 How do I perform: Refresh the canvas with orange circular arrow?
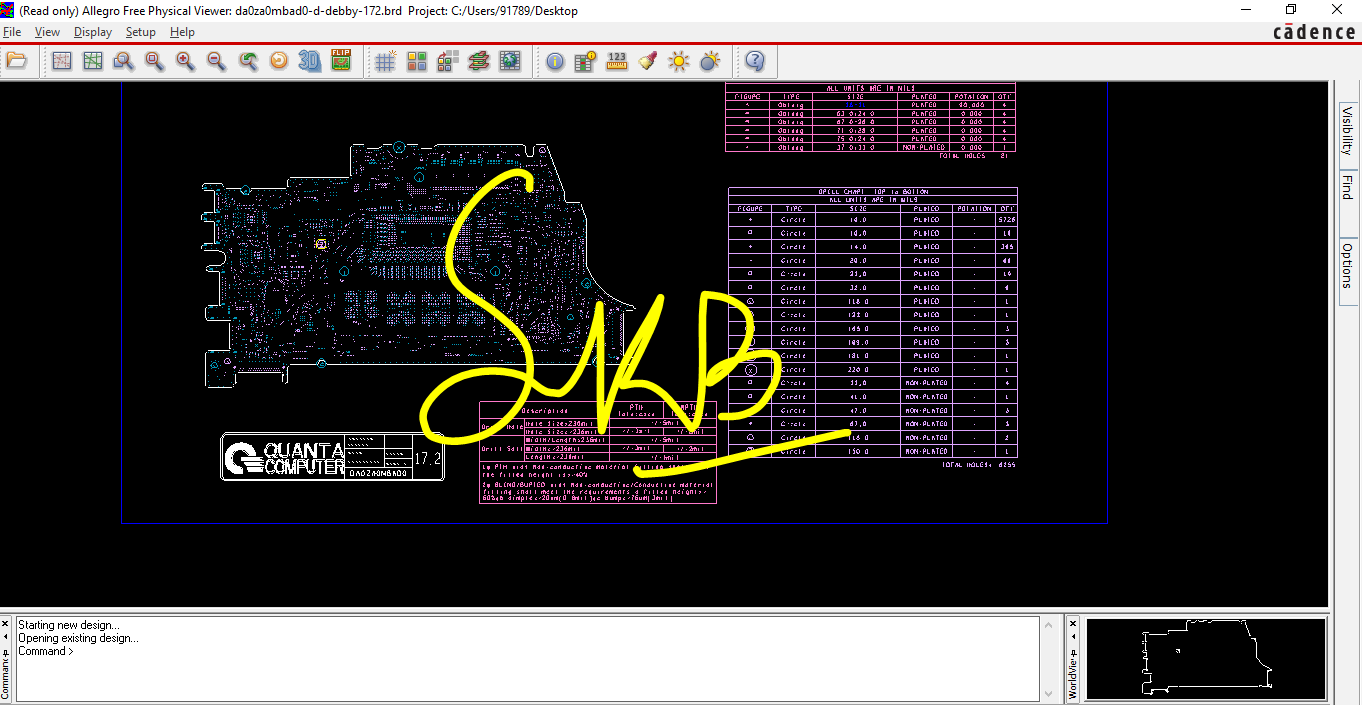pos(279,61)
